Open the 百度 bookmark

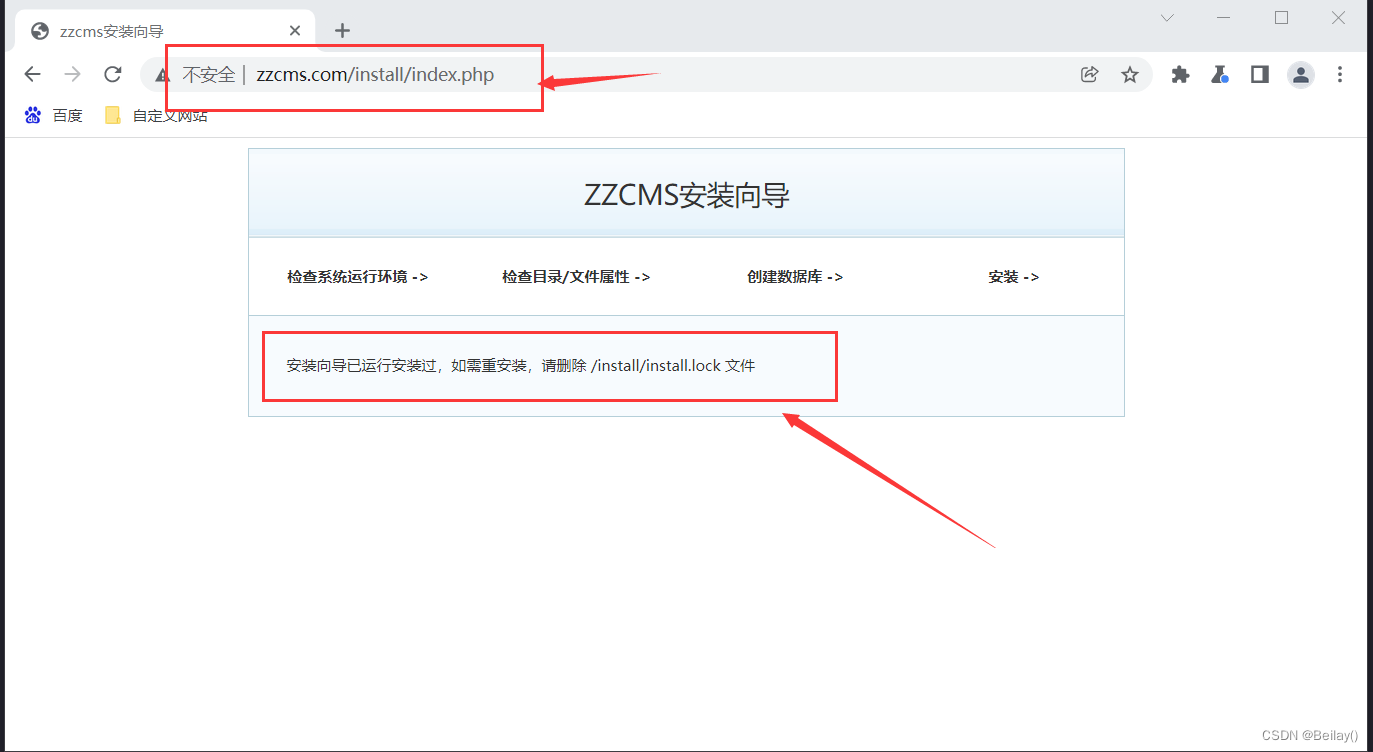click(54, 115)
